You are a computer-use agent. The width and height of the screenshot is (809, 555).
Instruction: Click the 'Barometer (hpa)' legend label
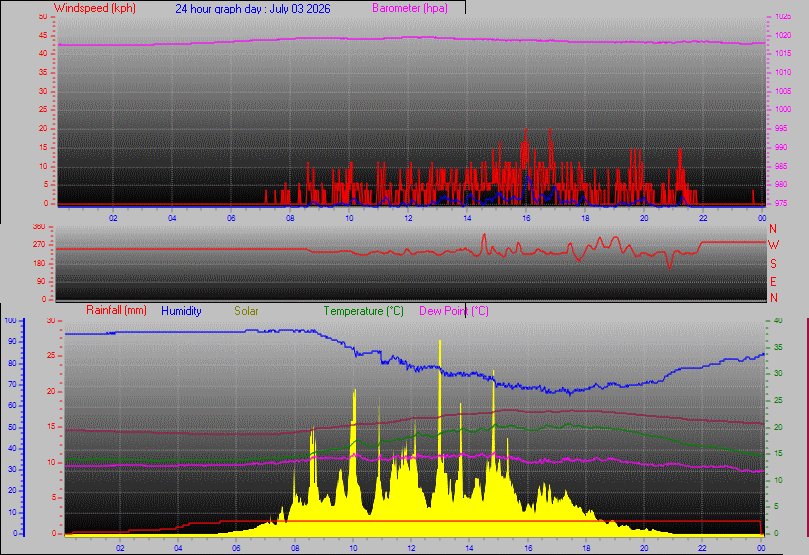[410, 8]
